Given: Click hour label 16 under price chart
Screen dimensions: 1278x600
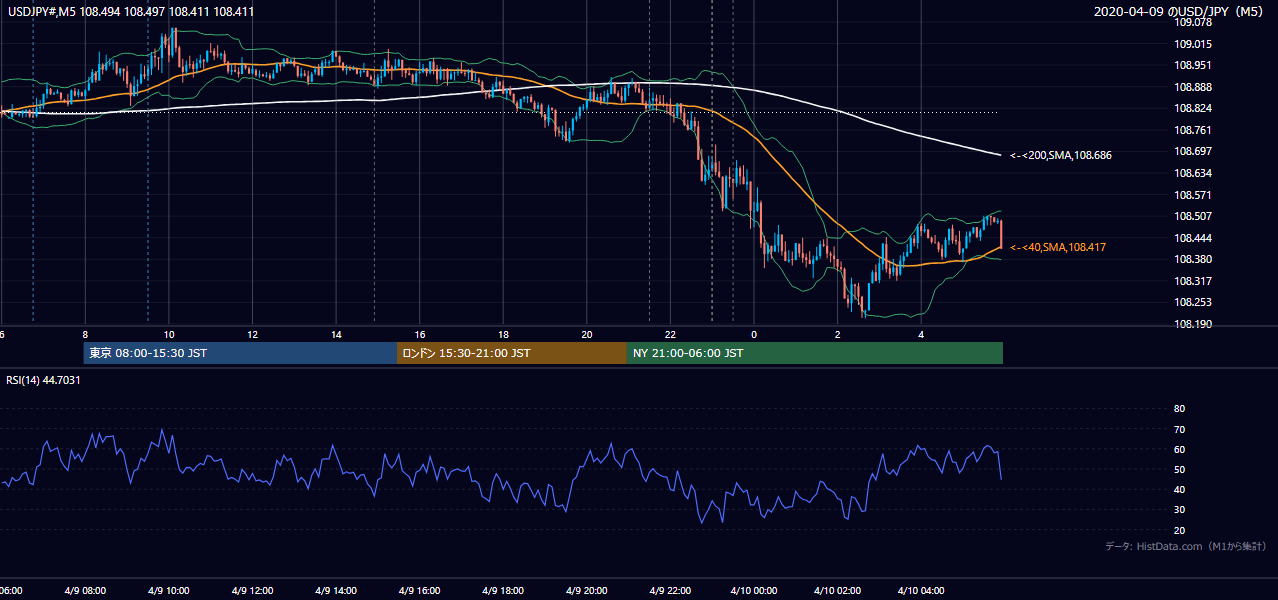Looking at the screenshot, I should coord(420,334).
